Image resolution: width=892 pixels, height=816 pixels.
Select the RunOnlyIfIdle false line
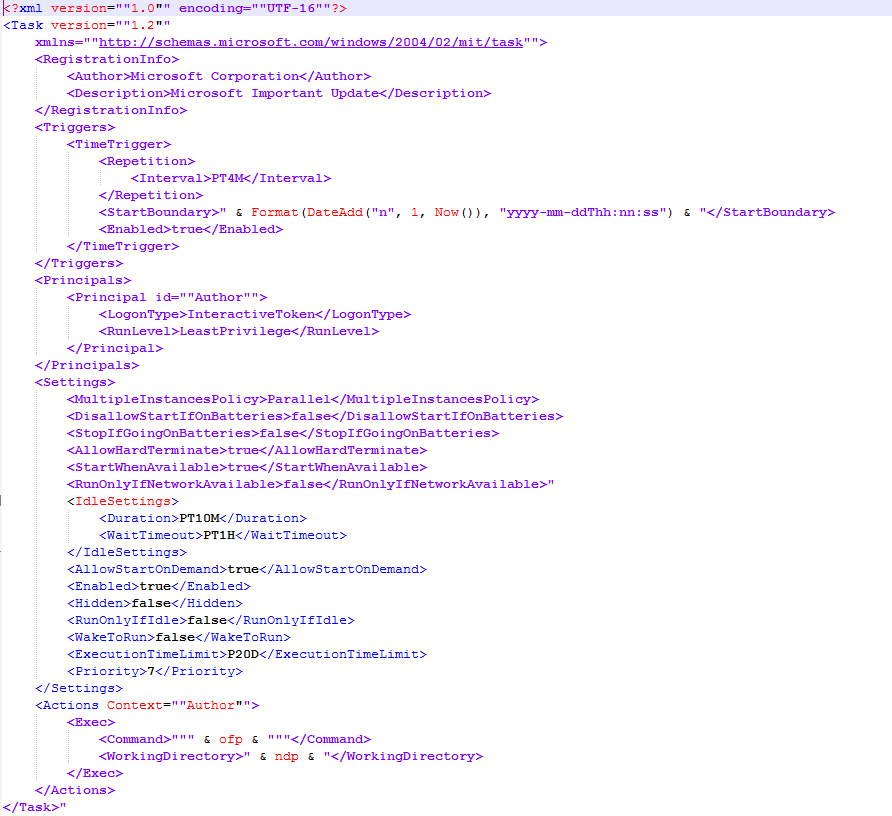211,621
